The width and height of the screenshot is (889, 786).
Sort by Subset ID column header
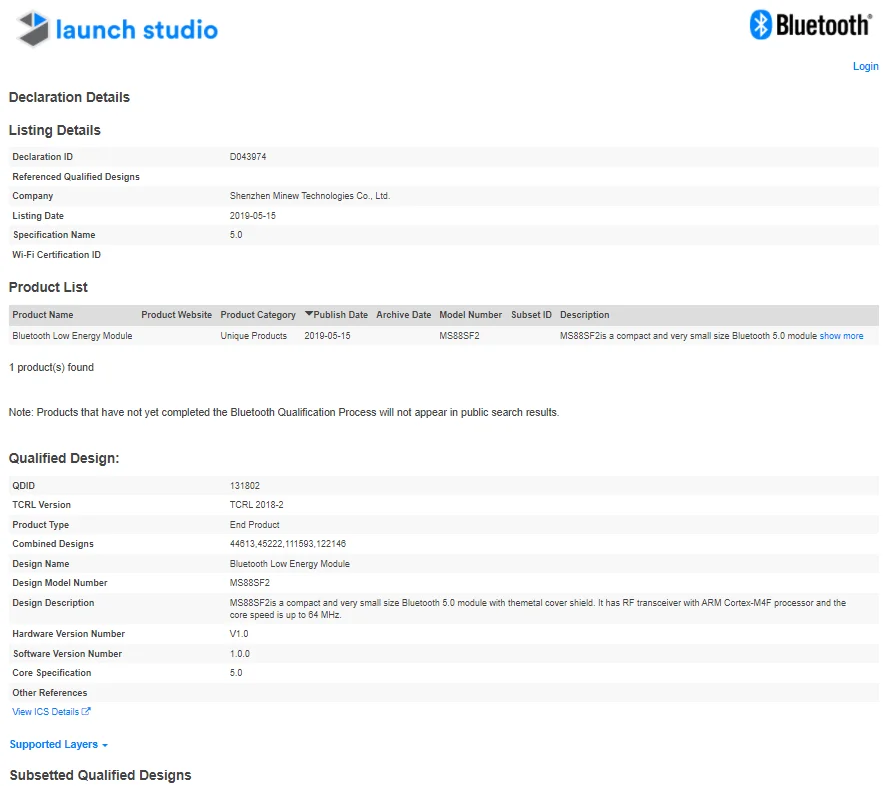(x=531, y=315)
